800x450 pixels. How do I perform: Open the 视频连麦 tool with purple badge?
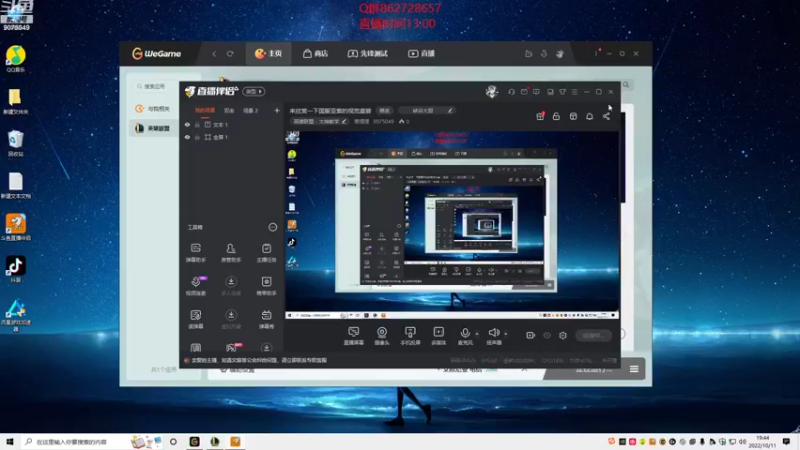pyautogui.click(x=196, y=286)
